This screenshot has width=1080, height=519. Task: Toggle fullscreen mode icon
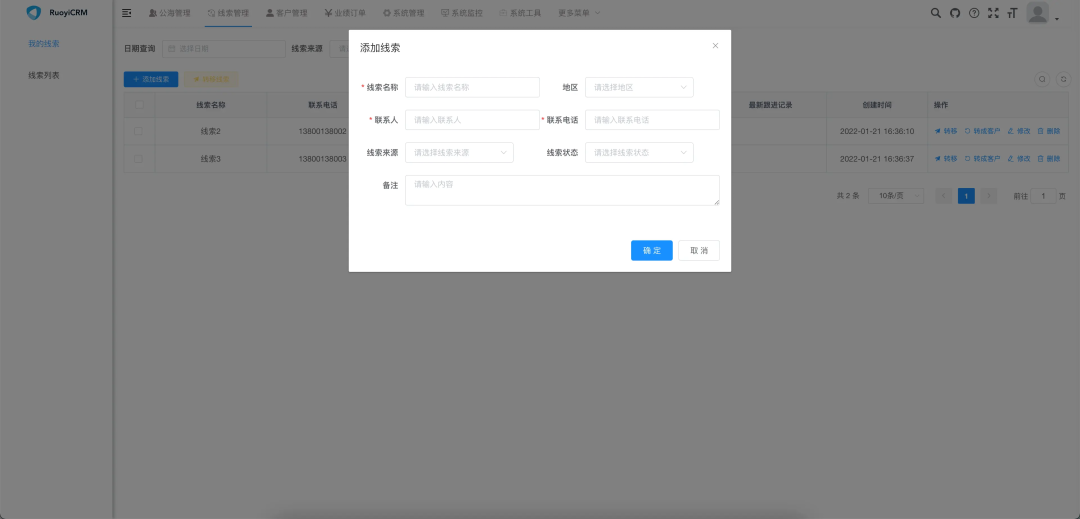coord(993,13)
